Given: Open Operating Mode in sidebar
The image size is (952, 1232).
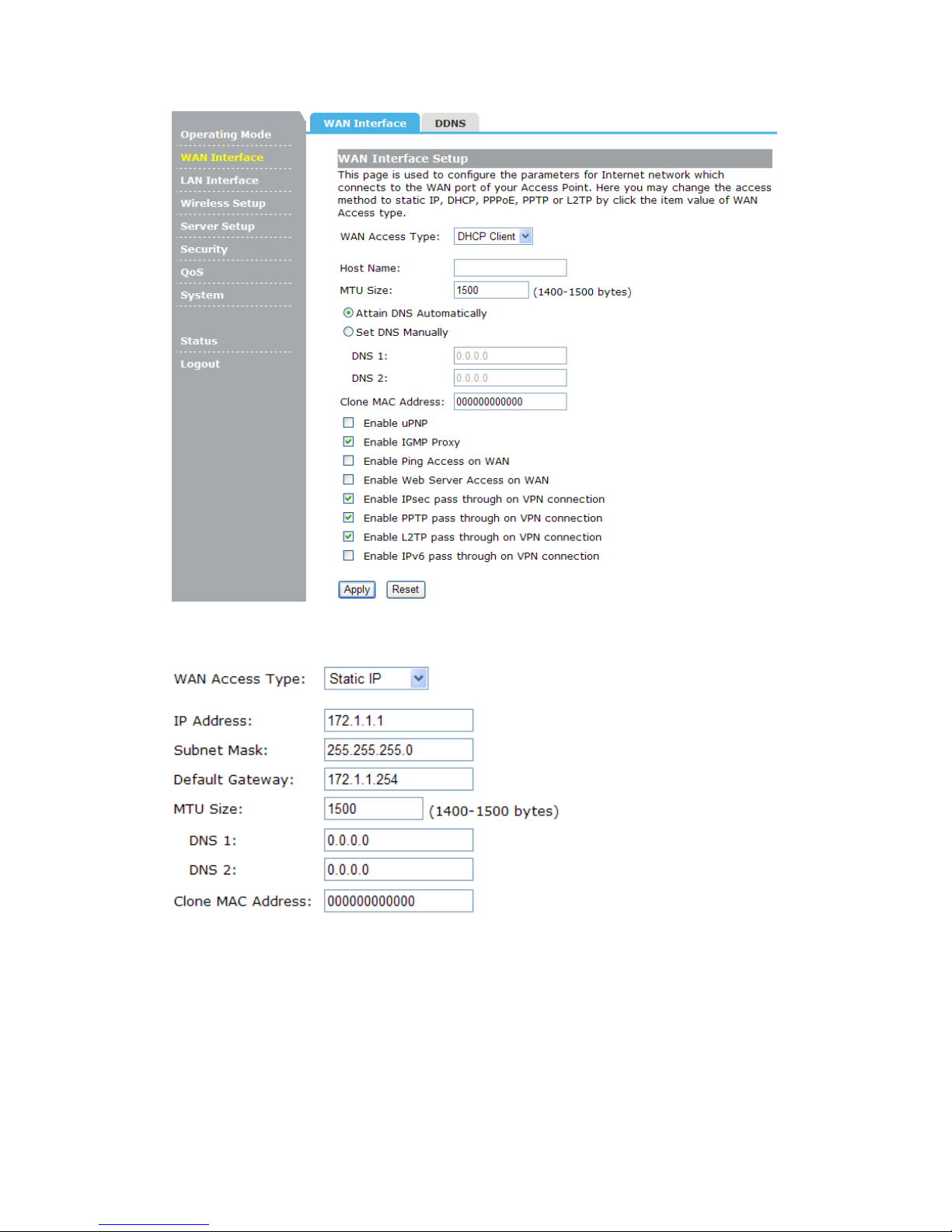Looking at the screenshot, I should (x=225, y=134).
